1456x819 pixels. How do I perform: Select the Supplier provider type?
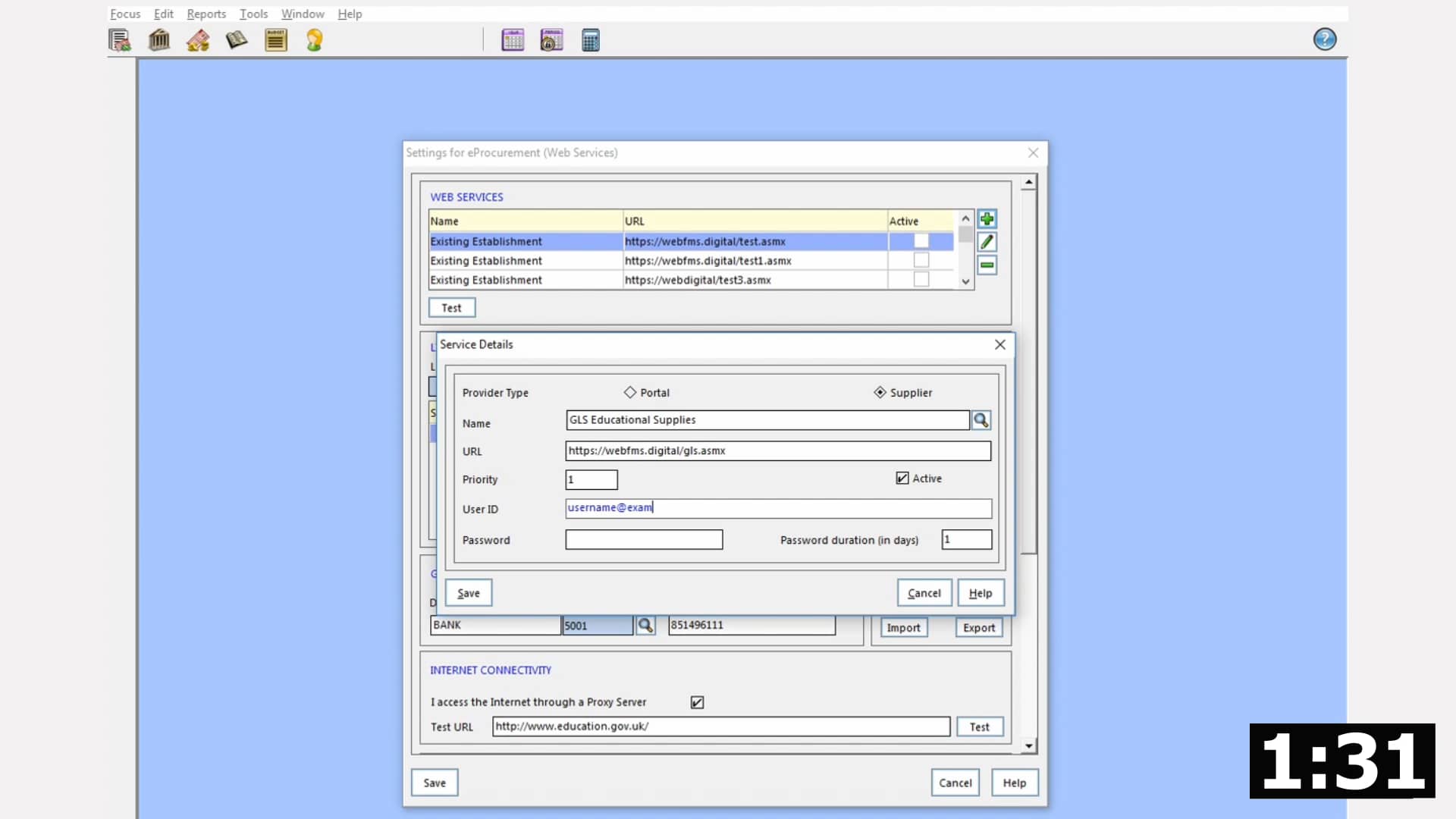pyautogui.click(x=880, y=393)
